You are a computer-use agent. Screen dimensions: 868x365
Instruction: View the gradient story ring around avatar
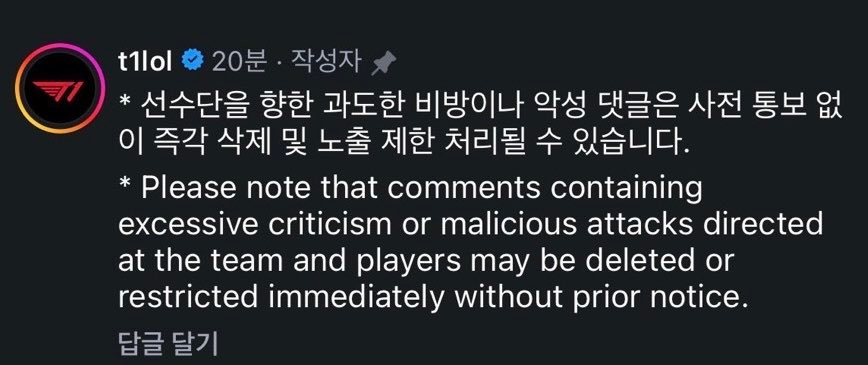60,89
